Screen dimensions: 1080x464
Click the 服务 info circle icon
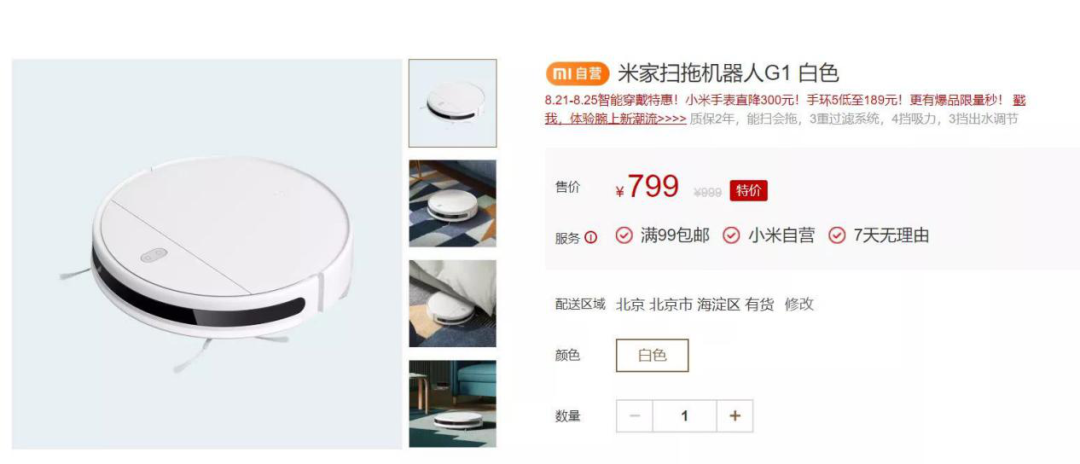pos(591,238)
